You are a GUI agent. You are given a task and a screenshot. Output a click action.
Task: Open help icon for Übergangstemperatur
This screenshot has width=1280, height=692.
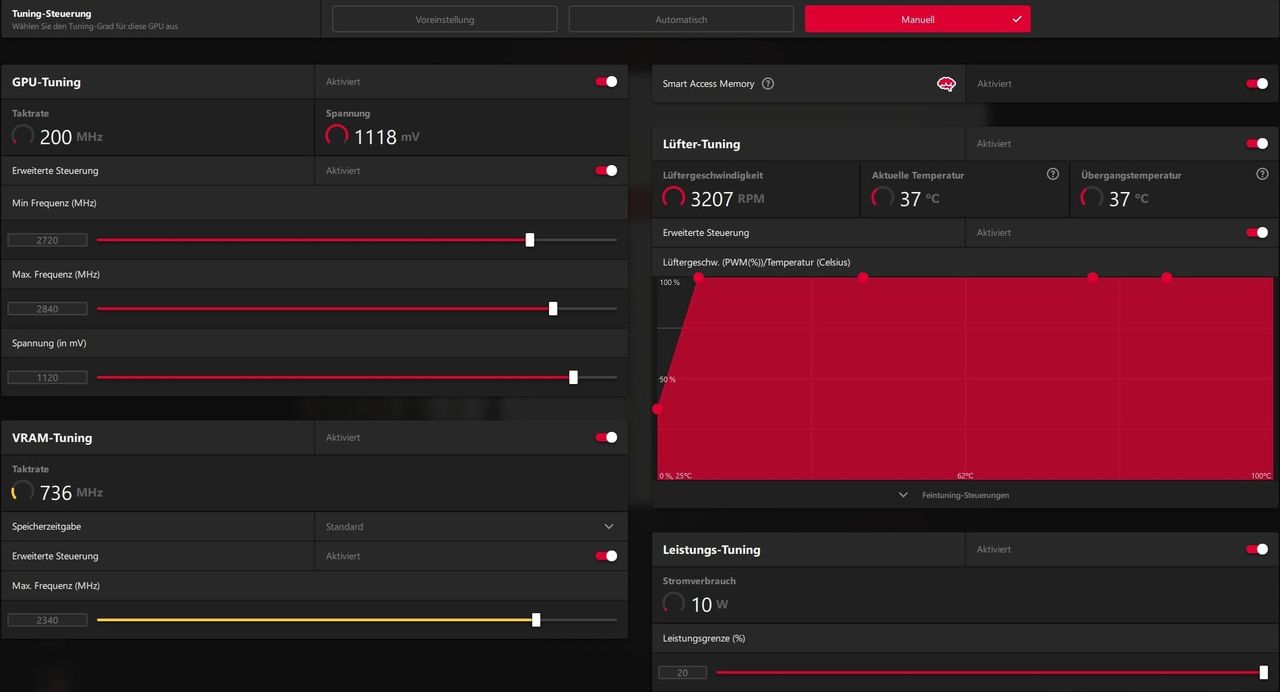(x=1262, y=174)
